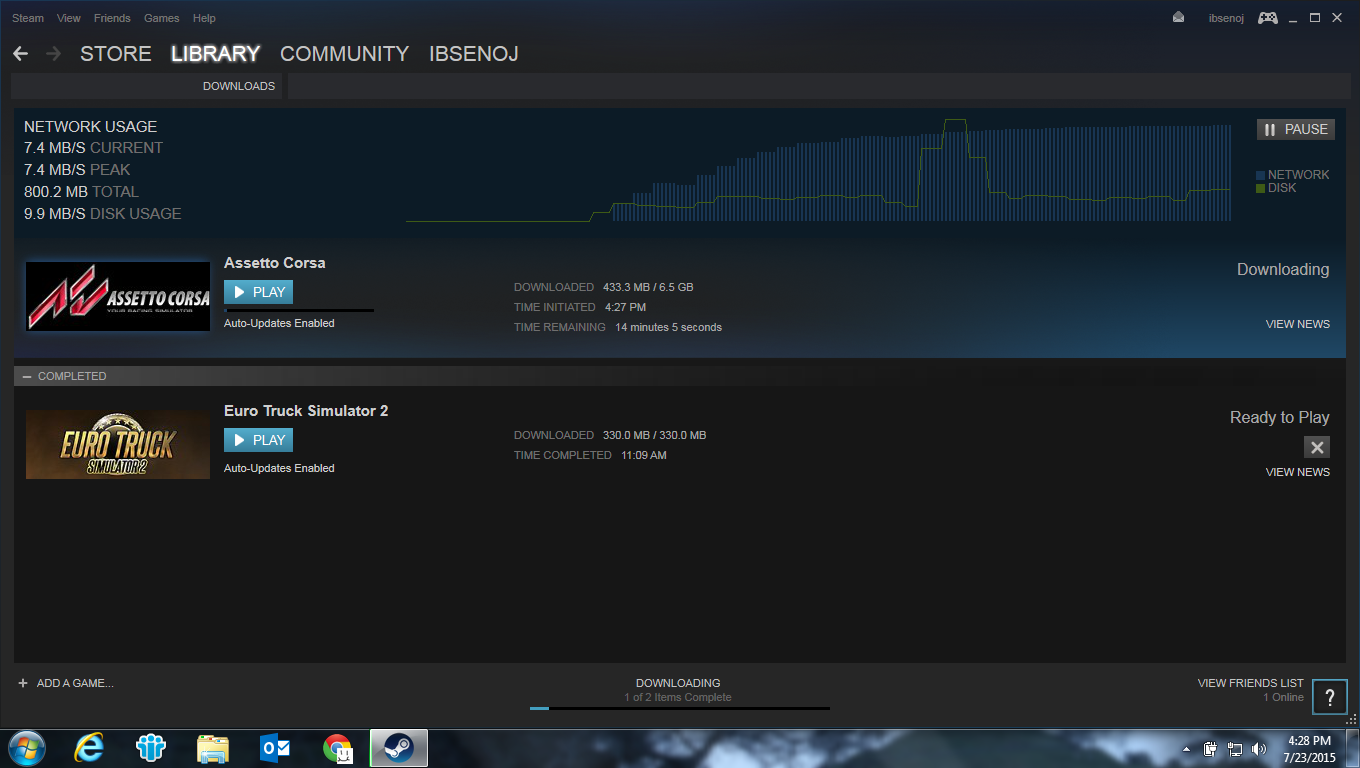Viewport: 1360px width, 768px height.
Task: Click the Steam taskbar icon
Action: tap(399, 748)
